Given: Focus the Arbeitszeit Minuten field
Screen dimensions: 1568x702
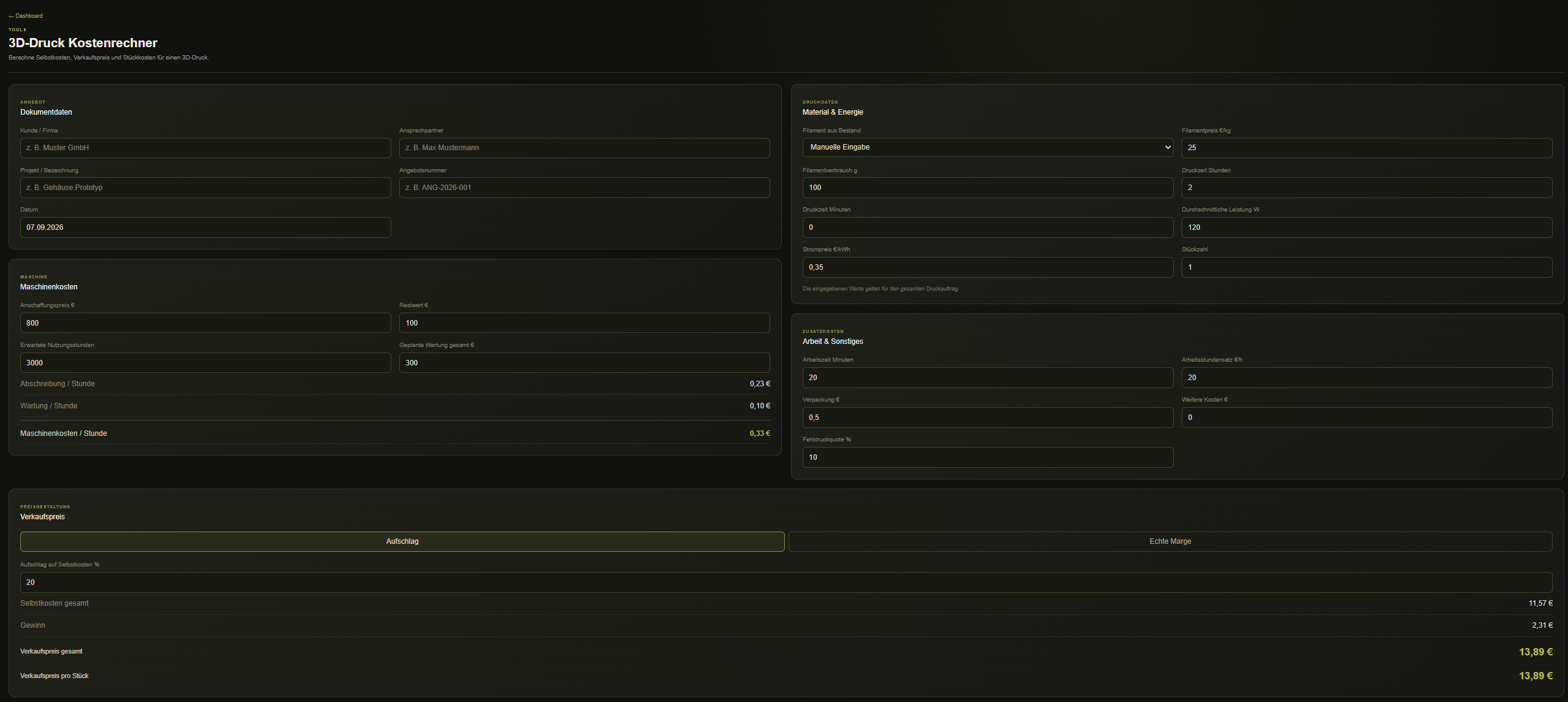Looking at the screenshot, I should [x=987, y=378].
